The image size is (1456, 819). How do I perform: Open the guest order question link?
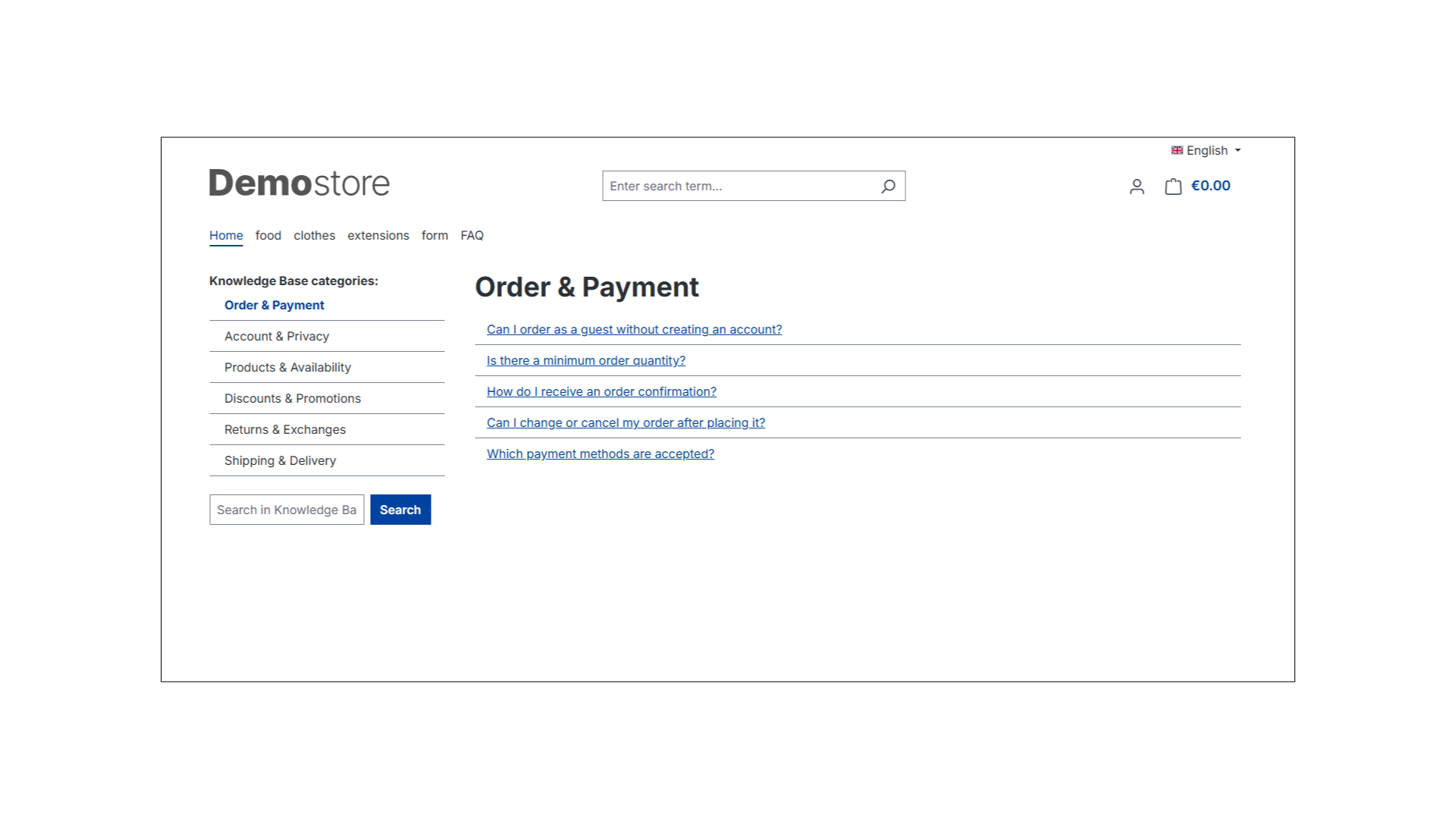pos(634,330)
